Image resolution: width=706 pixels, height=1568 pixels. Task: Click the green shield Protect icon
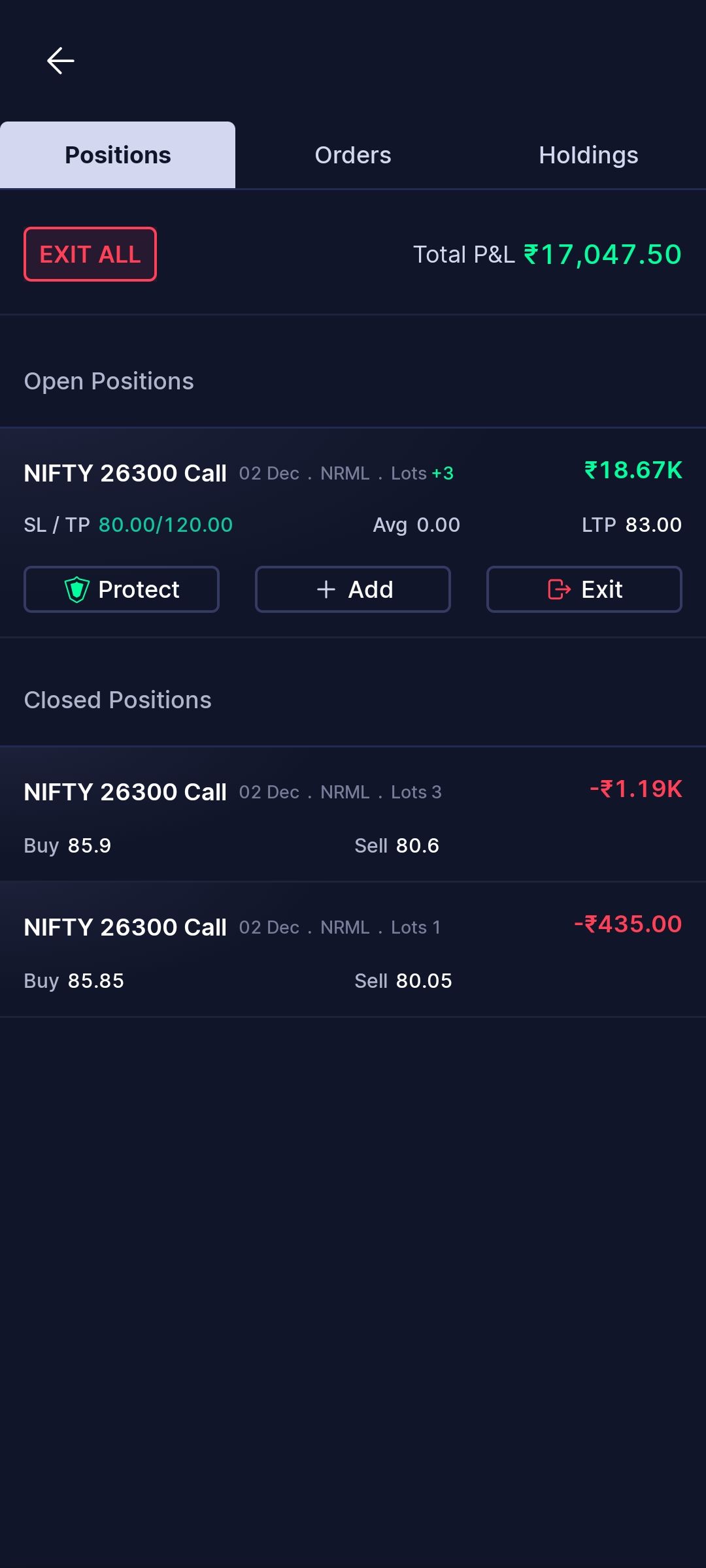76,590
